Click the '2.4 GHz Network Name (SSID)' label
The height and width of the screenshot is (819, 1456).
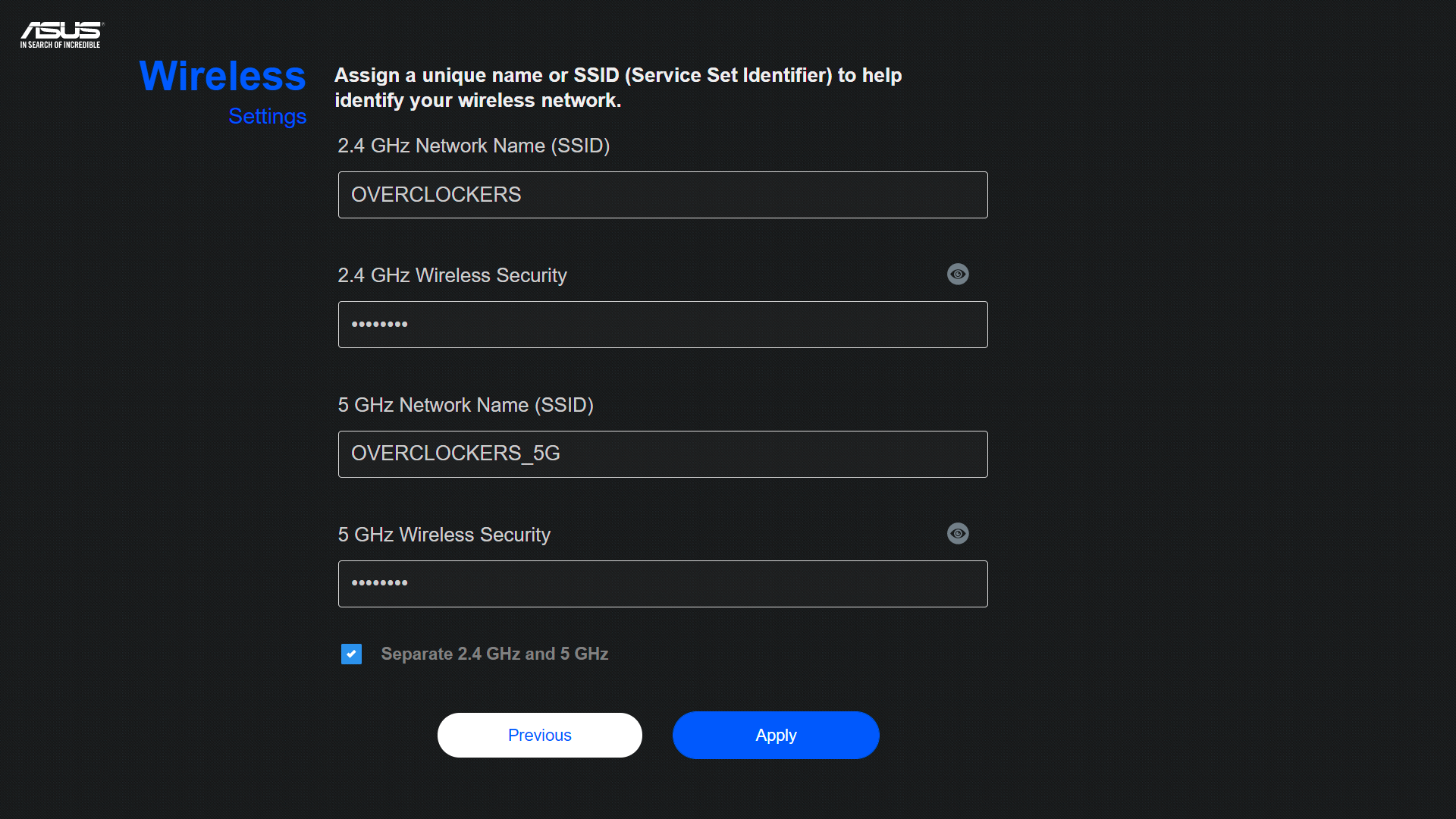click(x=473, y=146)
